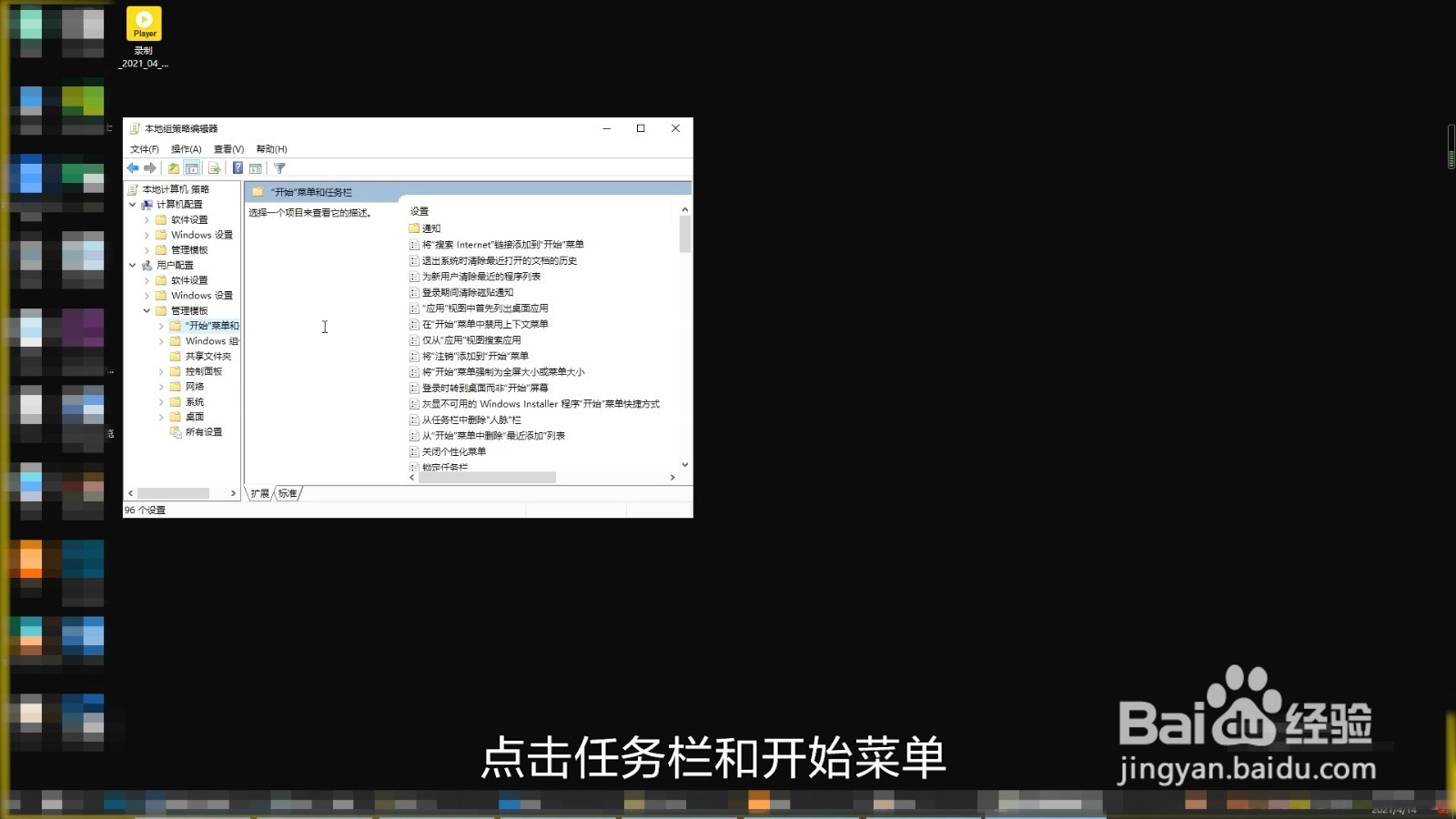Expand the 控制面板 tree node arrow

pos(161,371)
